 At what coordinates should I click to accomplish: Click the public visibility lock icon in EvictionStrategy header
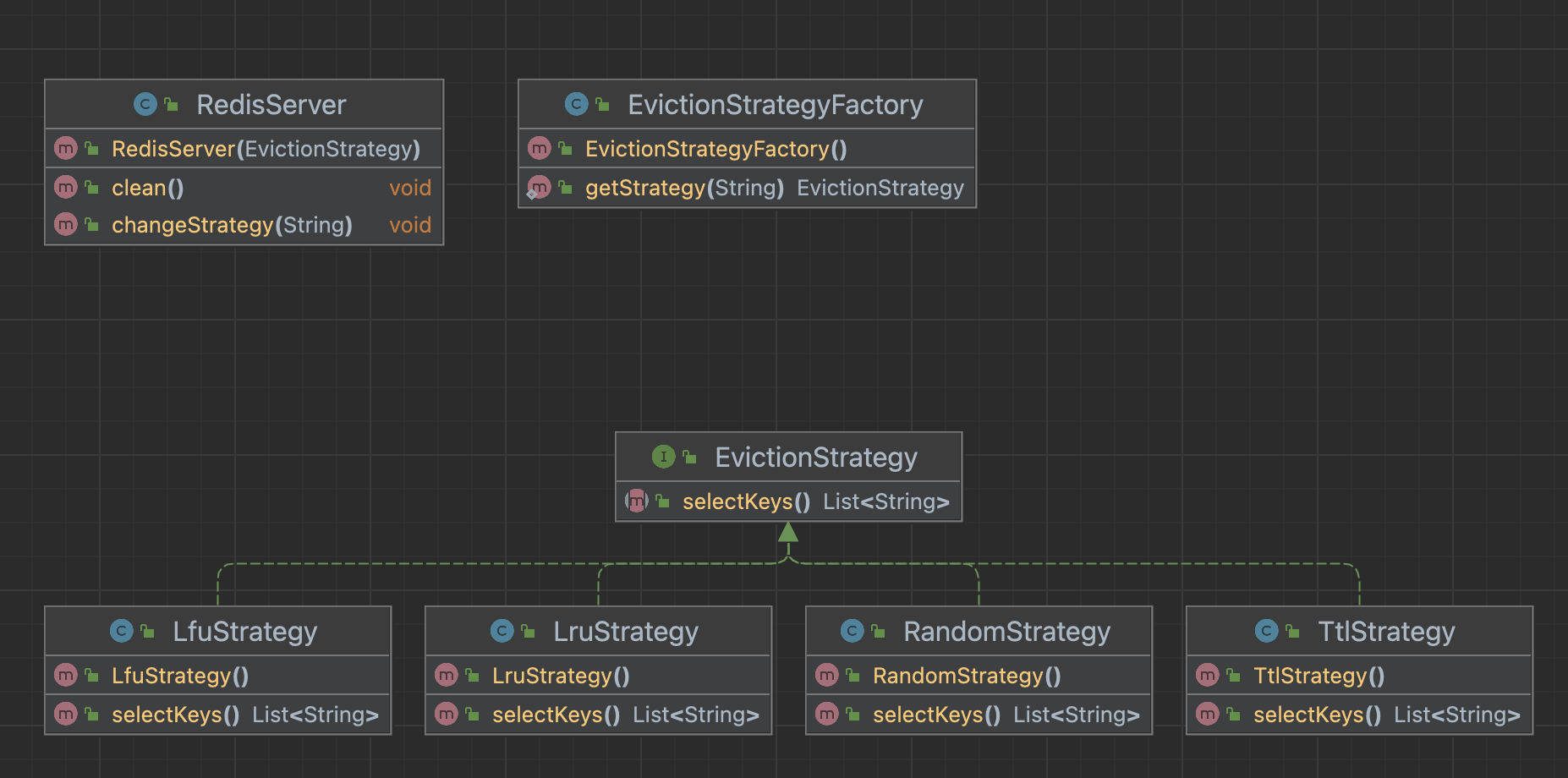[x=690, y=457]
